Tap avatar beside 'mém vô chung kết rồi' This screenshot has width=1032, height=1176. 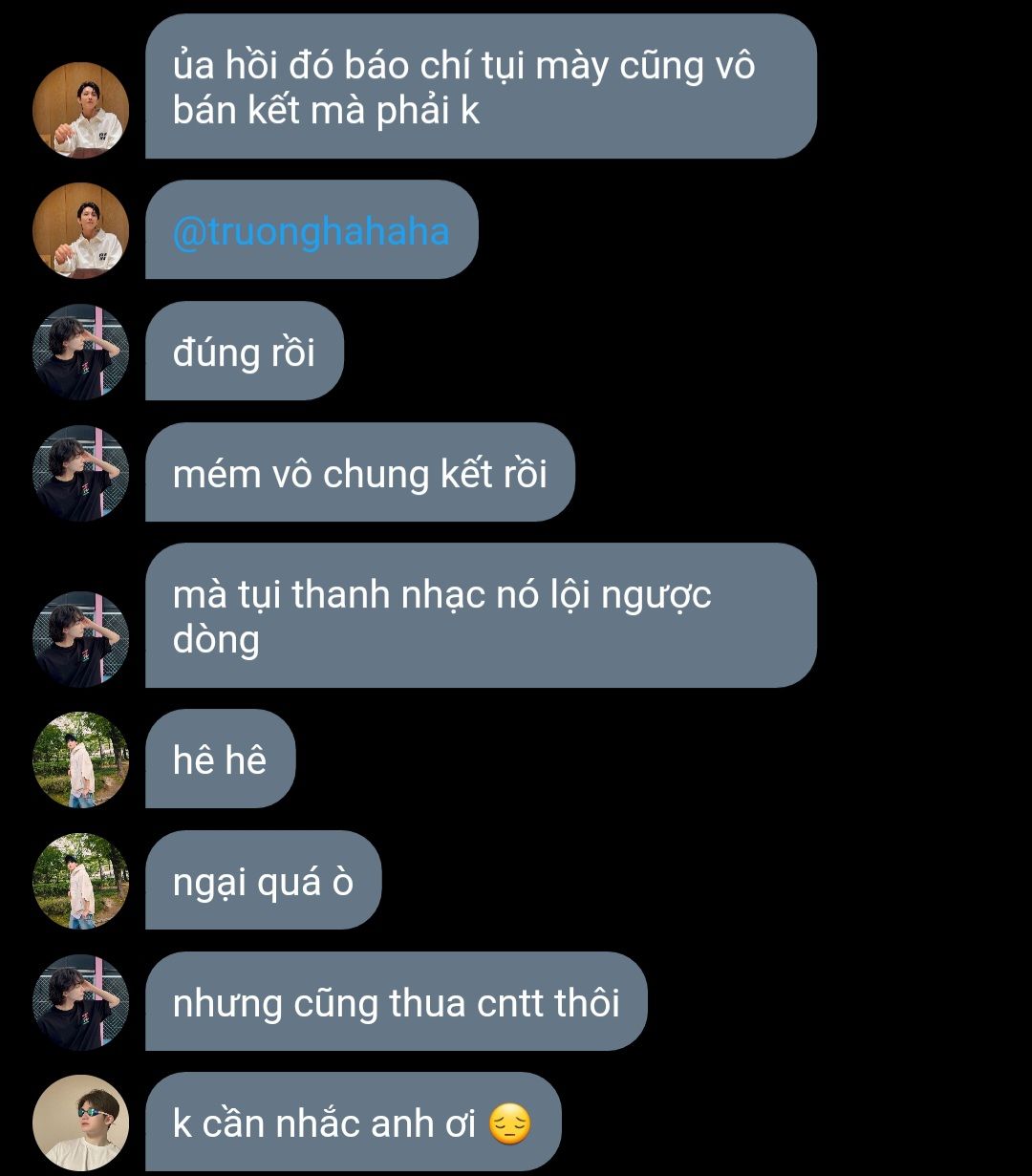click(x=80, y=473)
